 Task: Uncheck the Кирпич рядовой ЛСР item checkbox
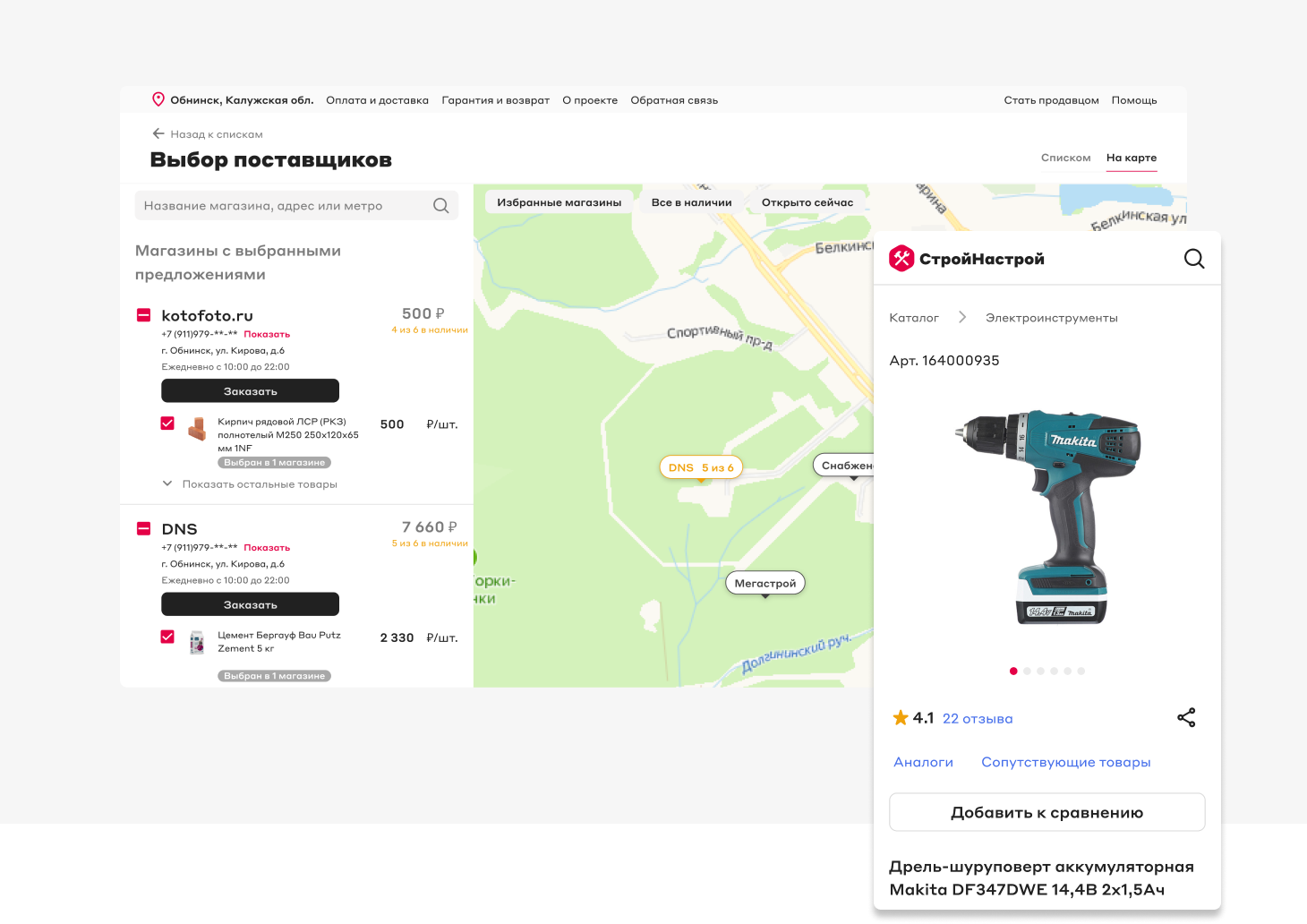(x=167, y=423)
